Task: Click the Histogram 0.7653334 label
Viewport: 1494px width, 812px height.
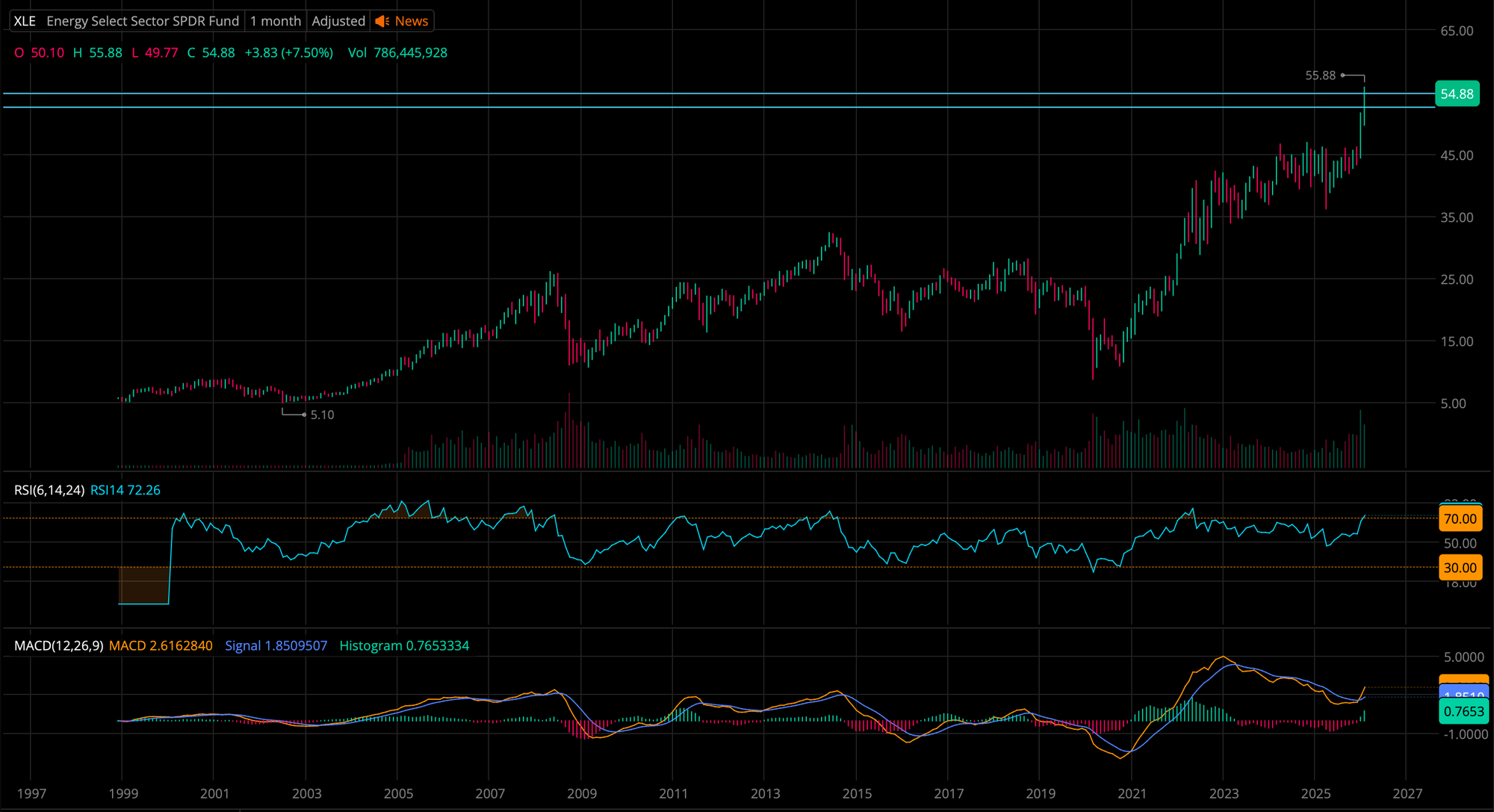Action: tap(404, 645)
